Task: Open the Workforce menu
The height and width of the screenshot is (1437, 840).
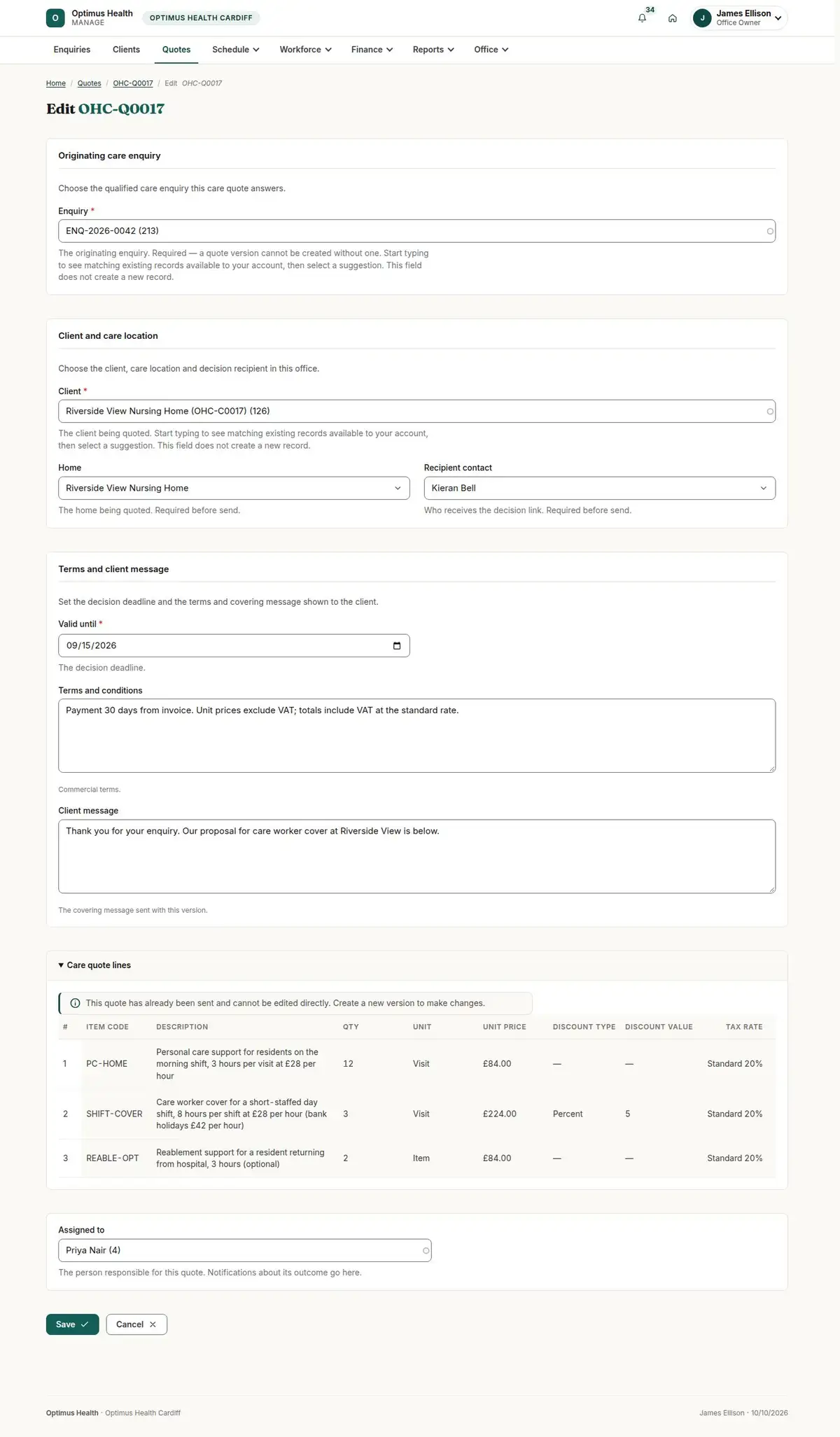Action: click(305, 50)
